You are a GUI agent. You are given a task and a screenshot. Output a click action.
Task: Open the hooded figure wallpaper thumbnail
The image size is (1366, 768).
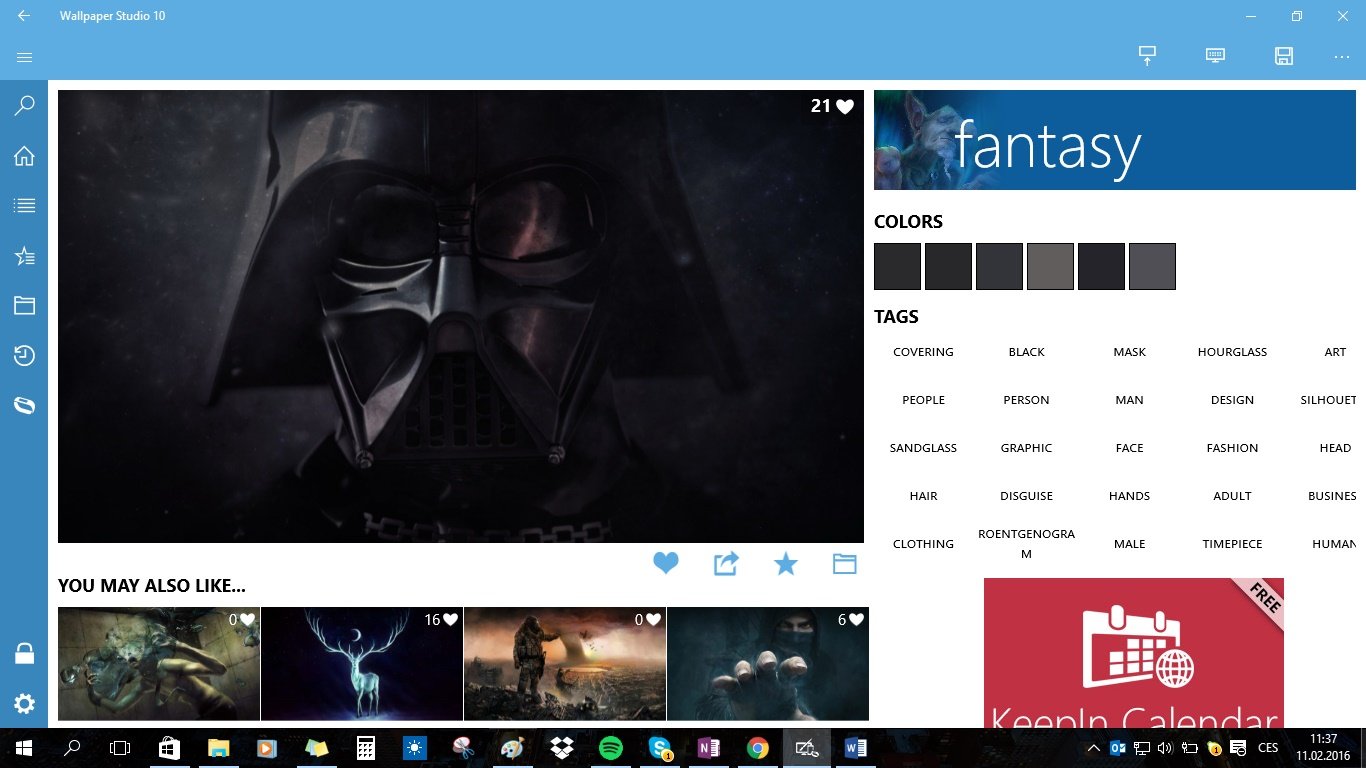[768, 664]
